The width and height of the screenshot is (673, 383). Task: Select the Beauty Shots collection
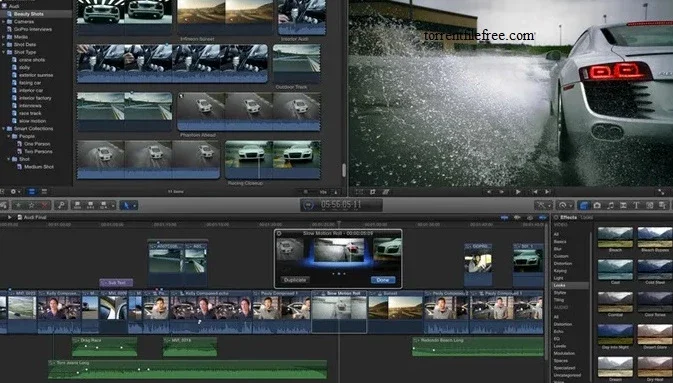(28, 14)
